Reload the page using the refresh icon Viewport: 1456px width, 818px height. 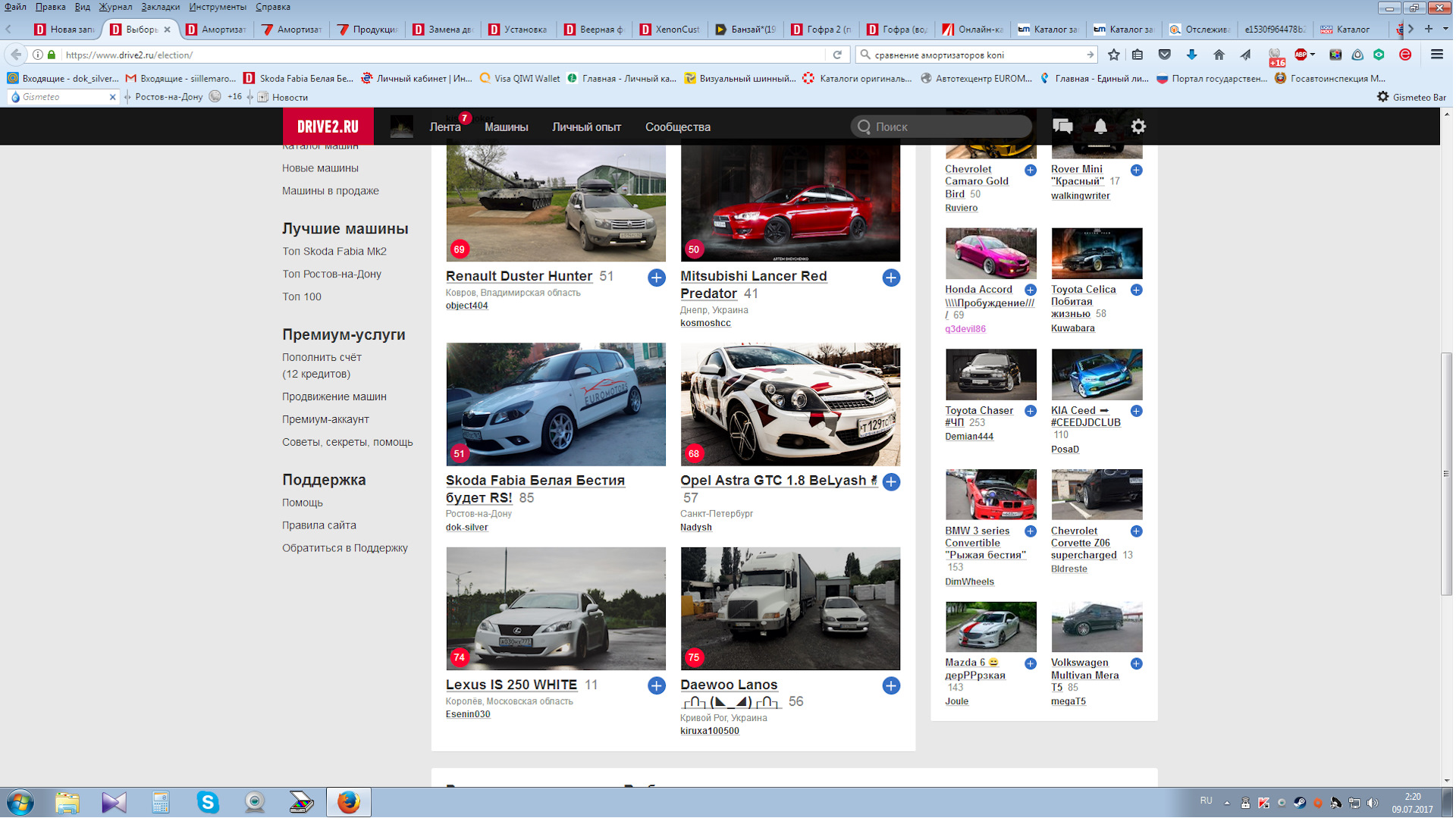click(x=837, y=55)
